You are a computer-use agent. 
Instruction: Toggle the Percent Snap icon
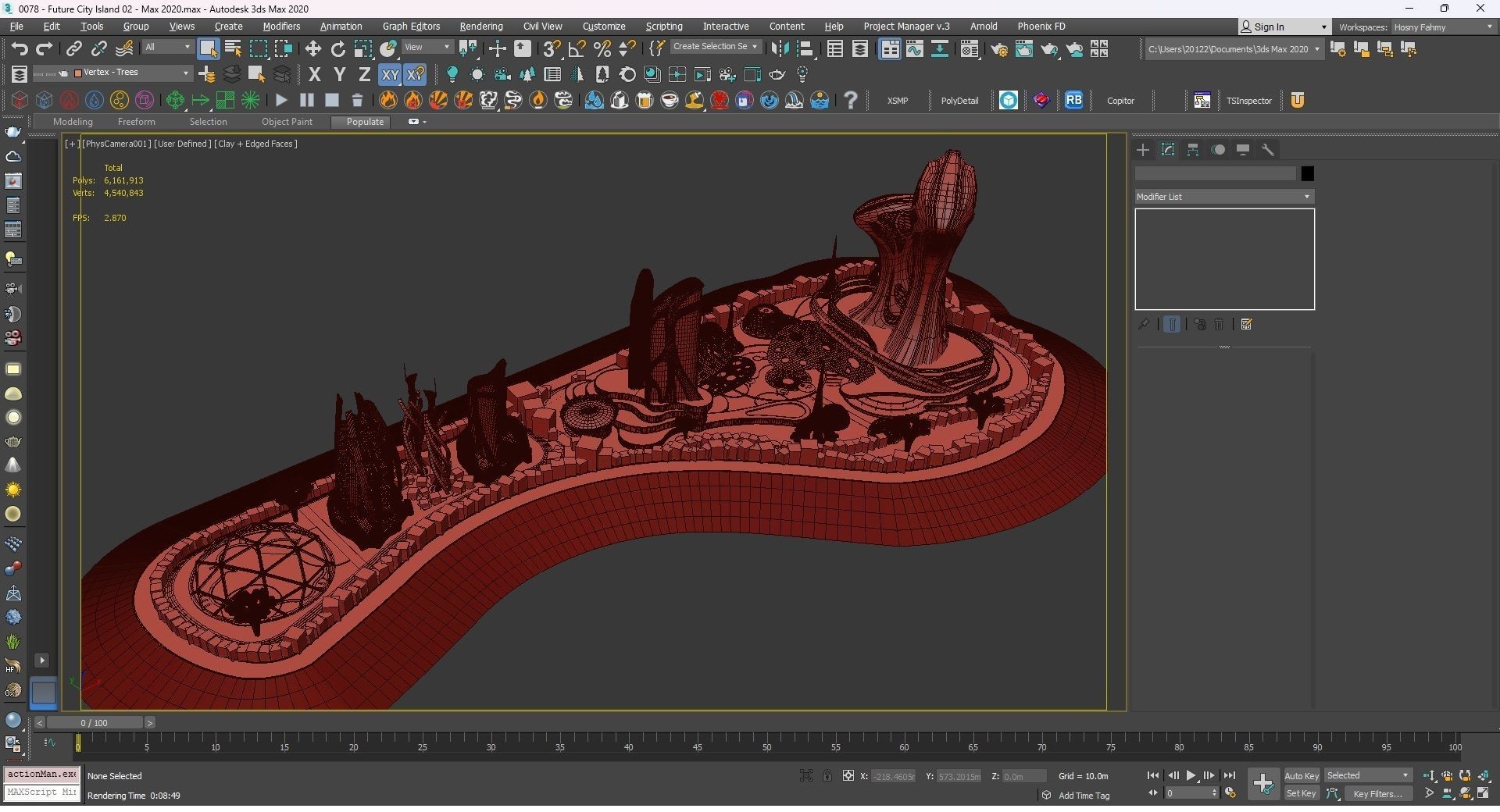pos(602,49)
